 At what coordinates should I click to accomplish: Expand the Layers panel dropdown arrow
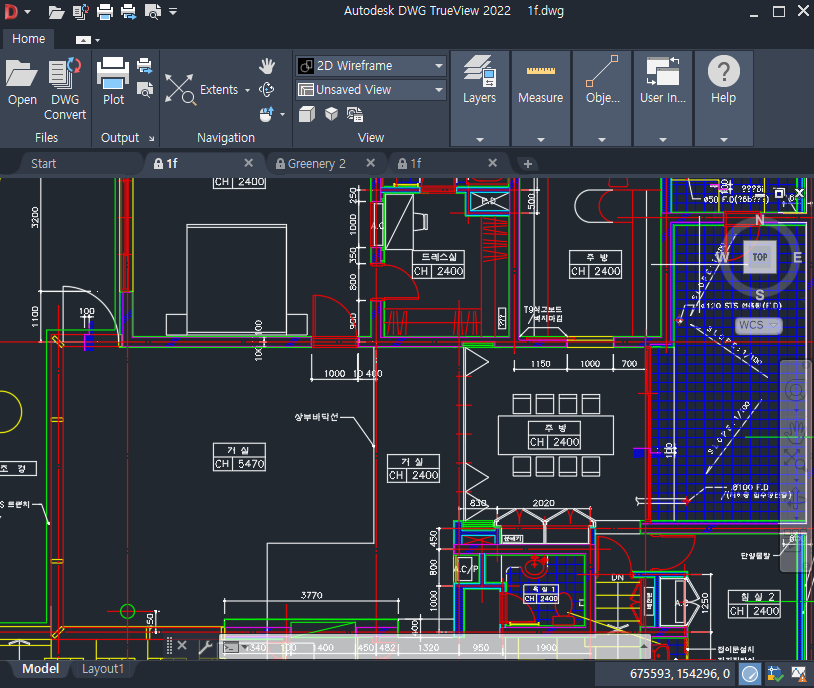480,140
